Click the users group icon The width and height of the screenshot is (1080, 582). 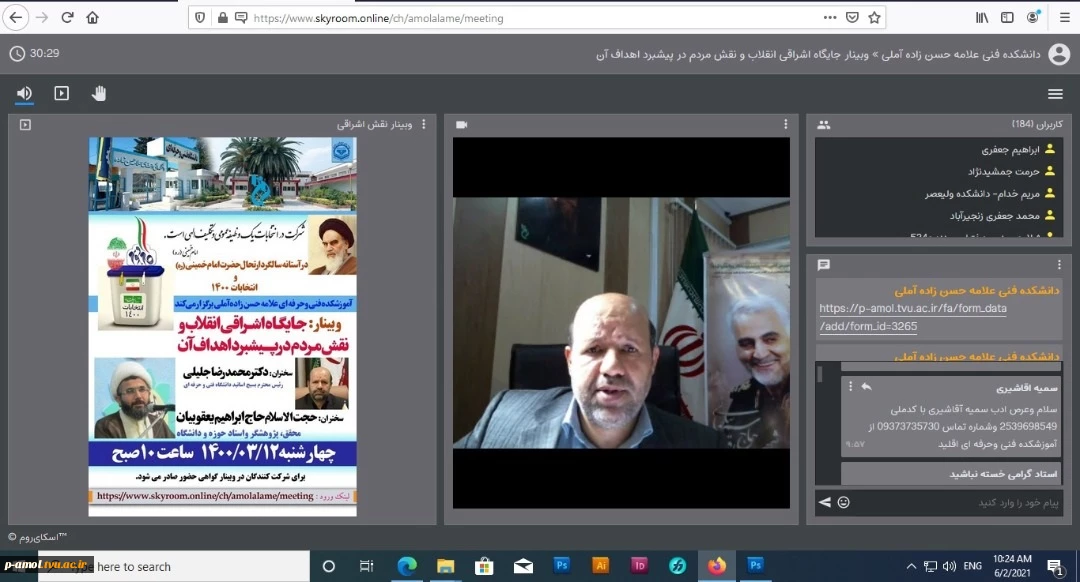[x=823, y=125]
